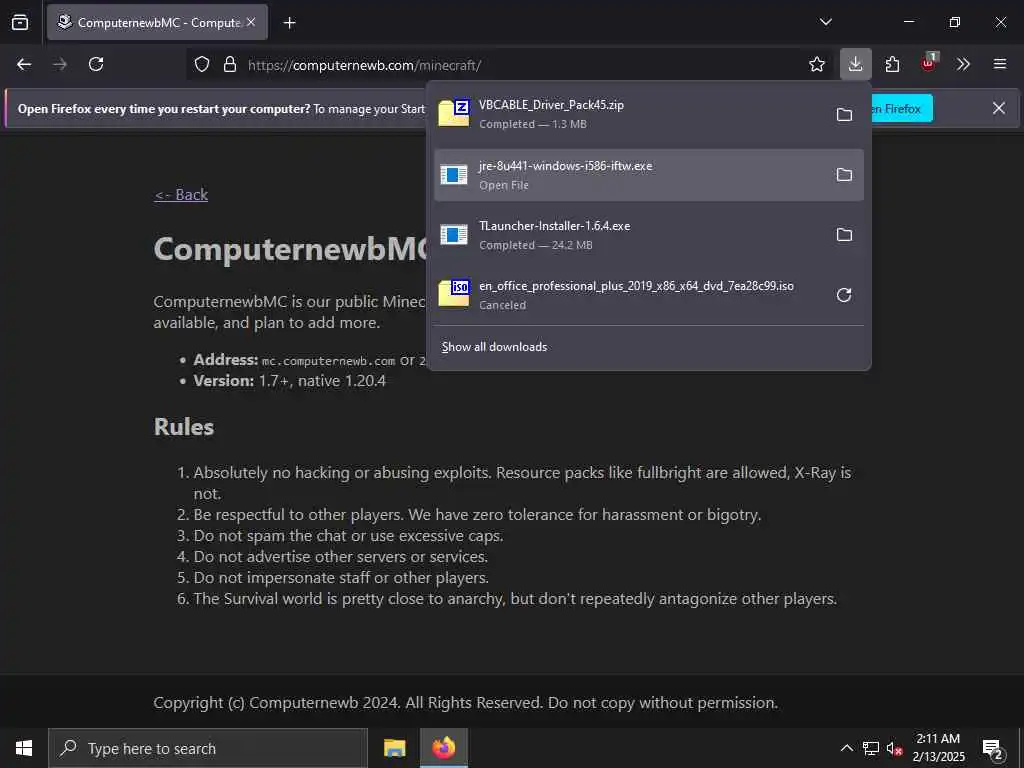Open the tracking protection shield icon
The width and height of the screenshot is (1024, 768).
202,64
